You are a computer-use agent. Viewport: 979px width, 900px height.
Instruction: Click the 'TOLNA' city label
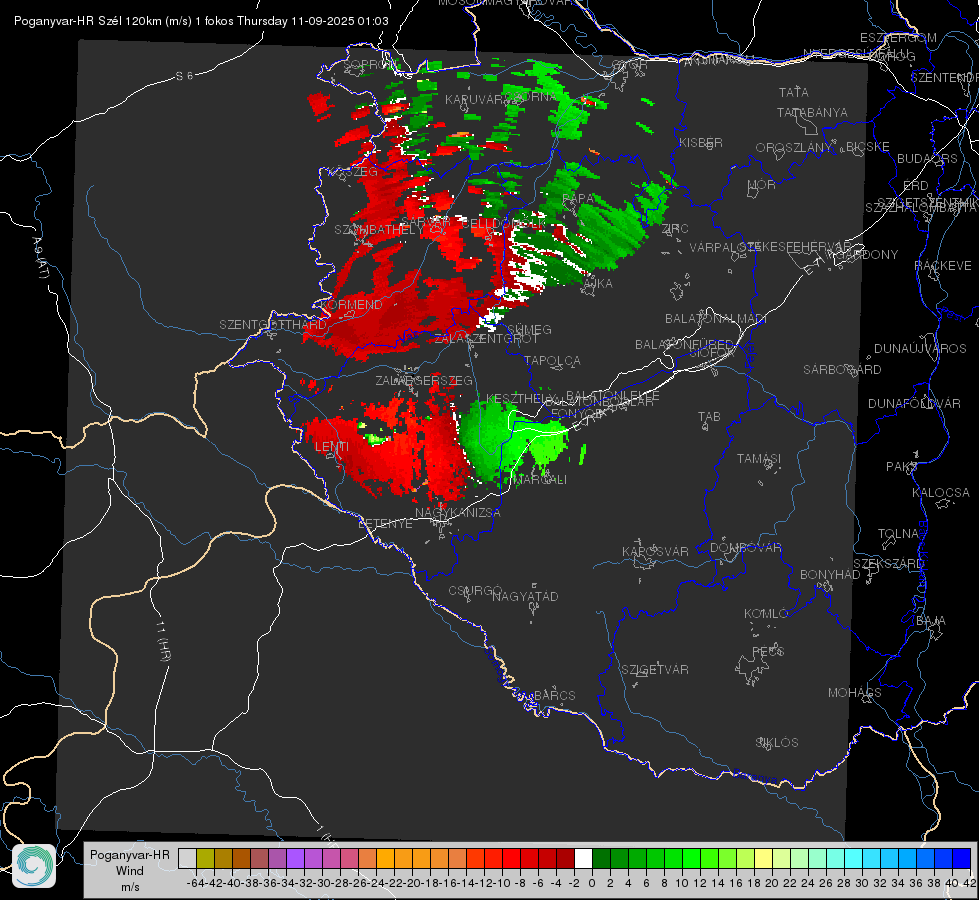point(898,533)
